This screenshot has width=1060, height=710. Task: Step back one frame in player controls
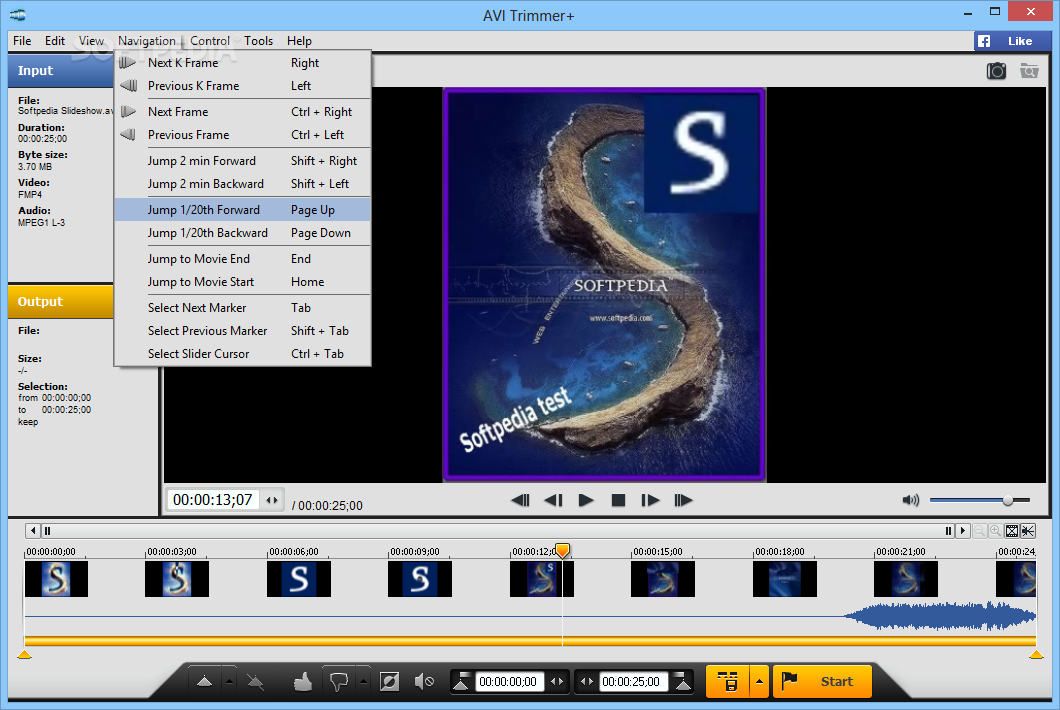tap(554, 500)
